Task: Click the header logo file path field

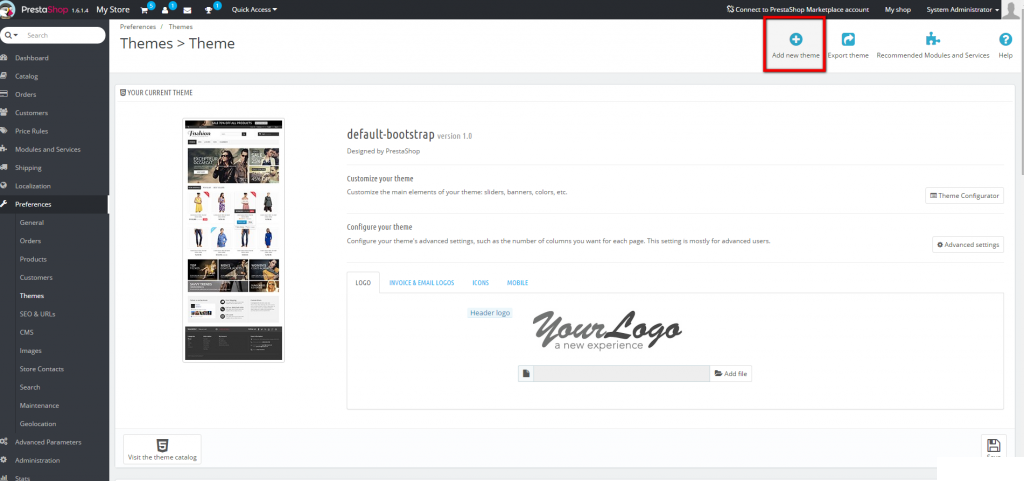Action: pos(622,373)
